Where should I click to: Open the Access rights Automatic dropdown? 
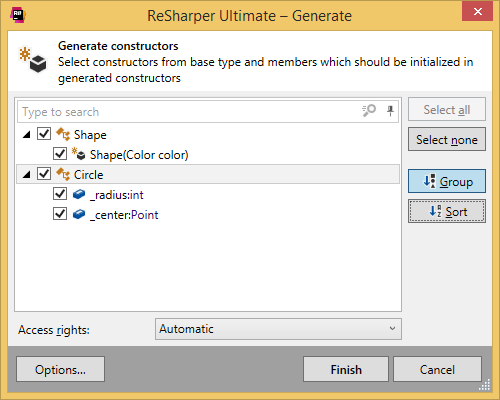point(278,329)
